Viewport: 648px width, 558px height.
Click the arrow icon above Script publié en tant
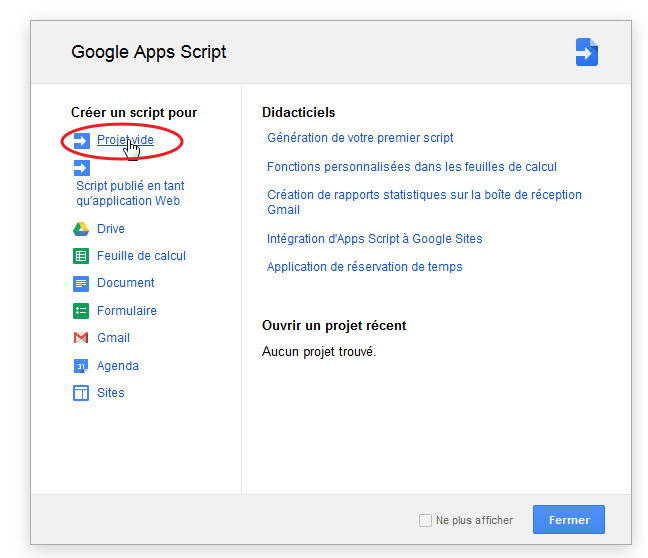coord(81,167)
